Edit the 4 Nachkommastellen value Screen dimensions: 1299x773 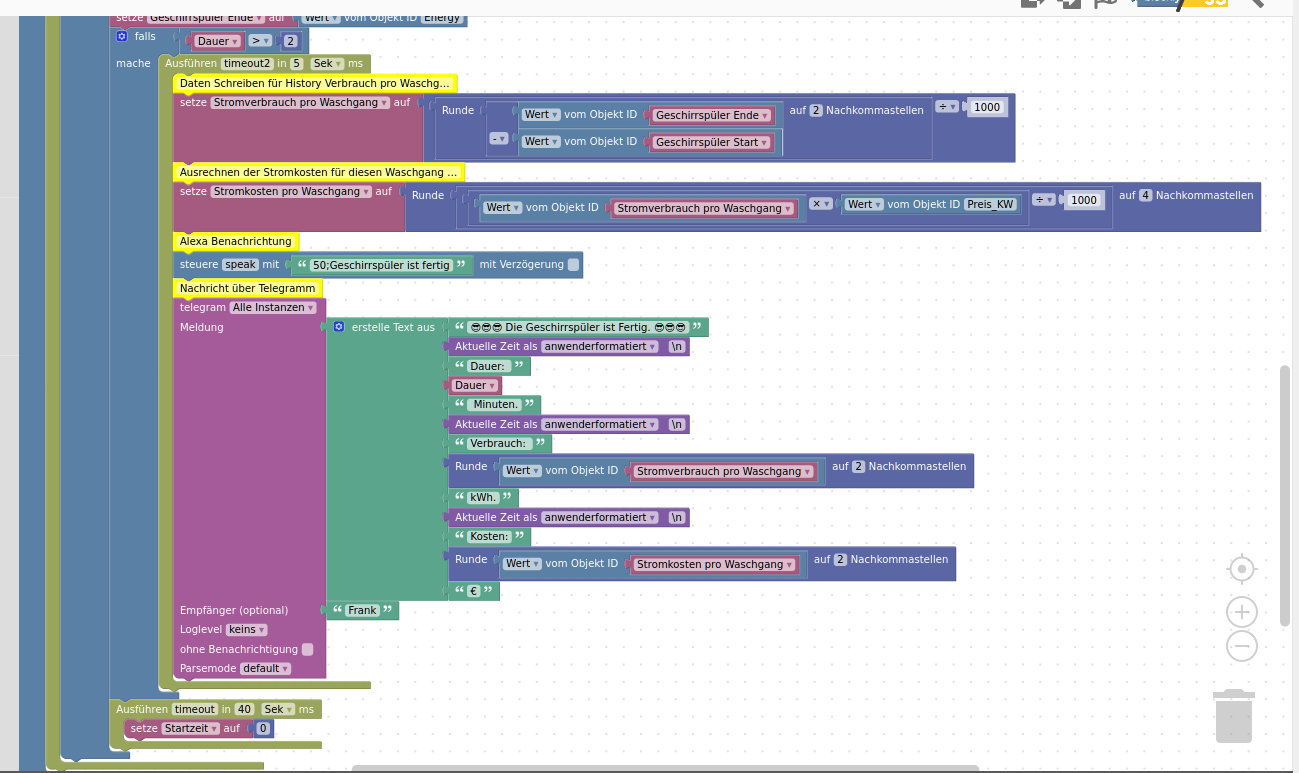point(1146,195)
